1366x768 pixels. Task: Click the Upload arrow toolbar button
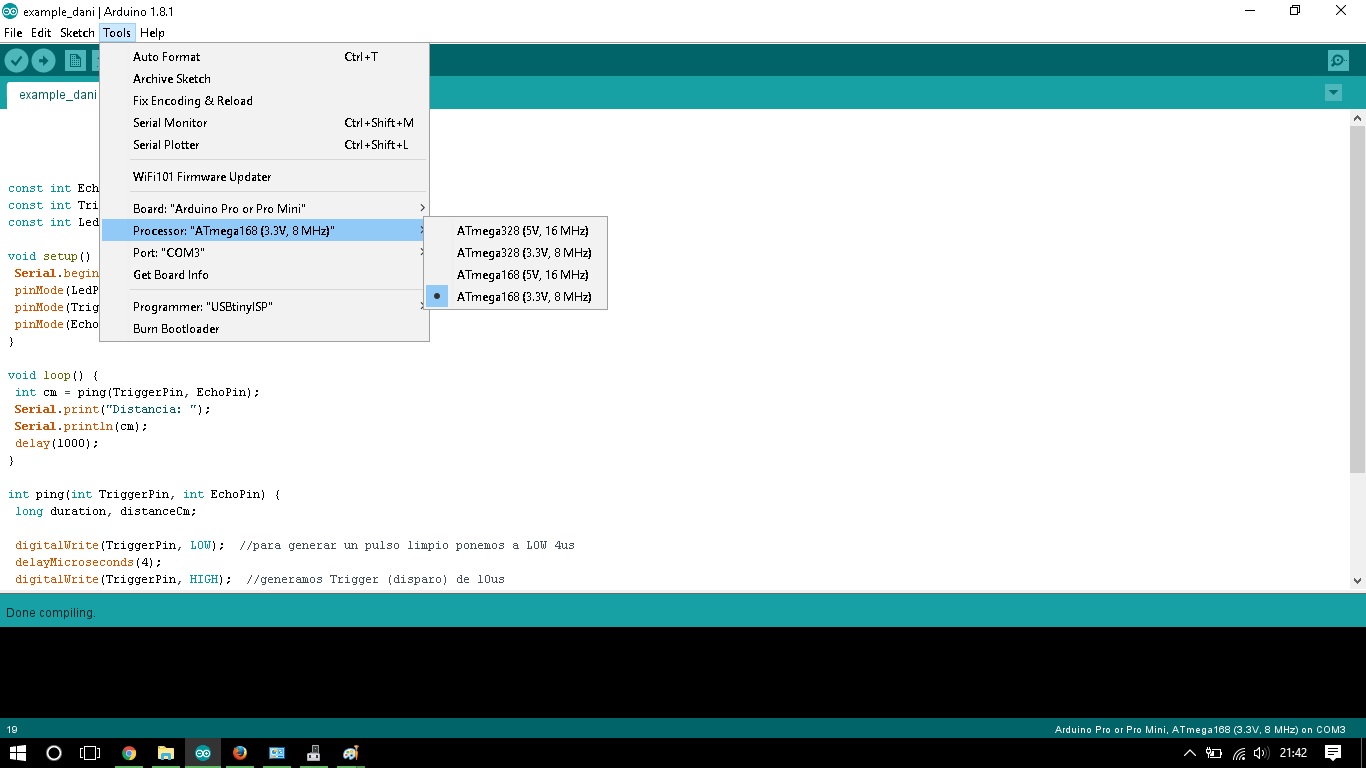43,61
